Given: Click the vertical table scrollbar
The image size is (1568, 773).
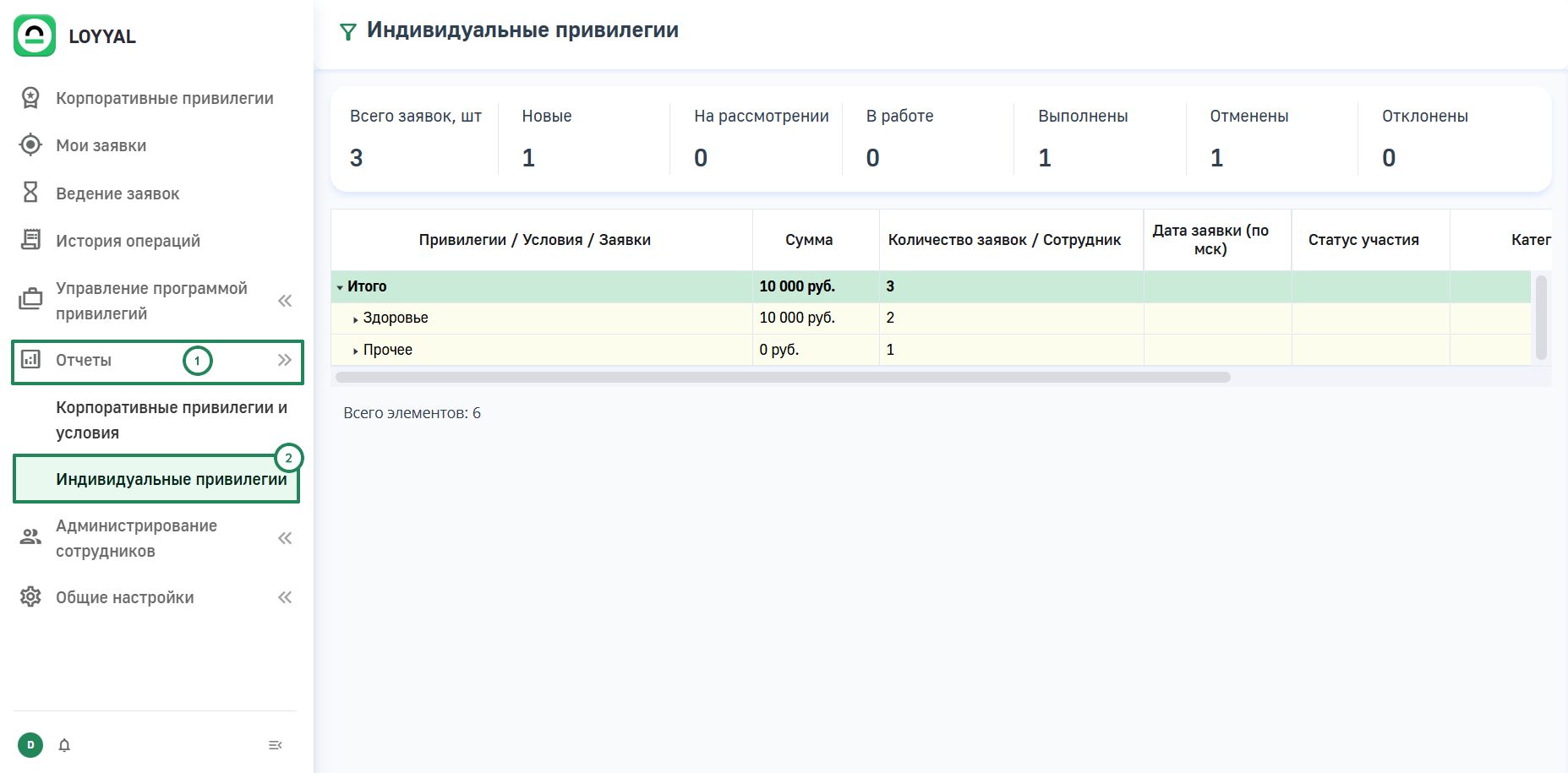Looking at the screenshot, I should tap(1541, 317).
